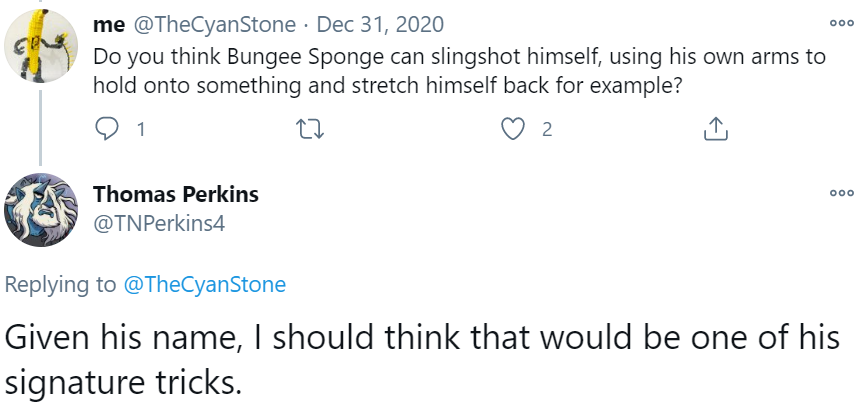
Task: Click the reply count number 1
Action: [140, 129]
